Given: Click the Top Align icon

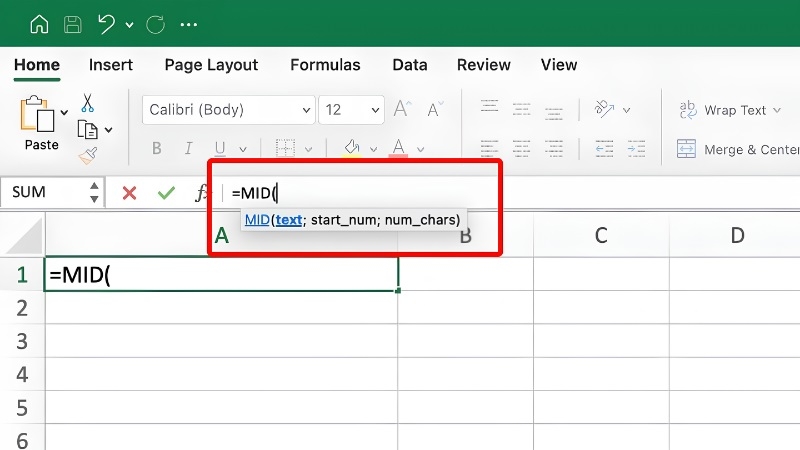Looking at the screenshot, I should coord(489,106).
